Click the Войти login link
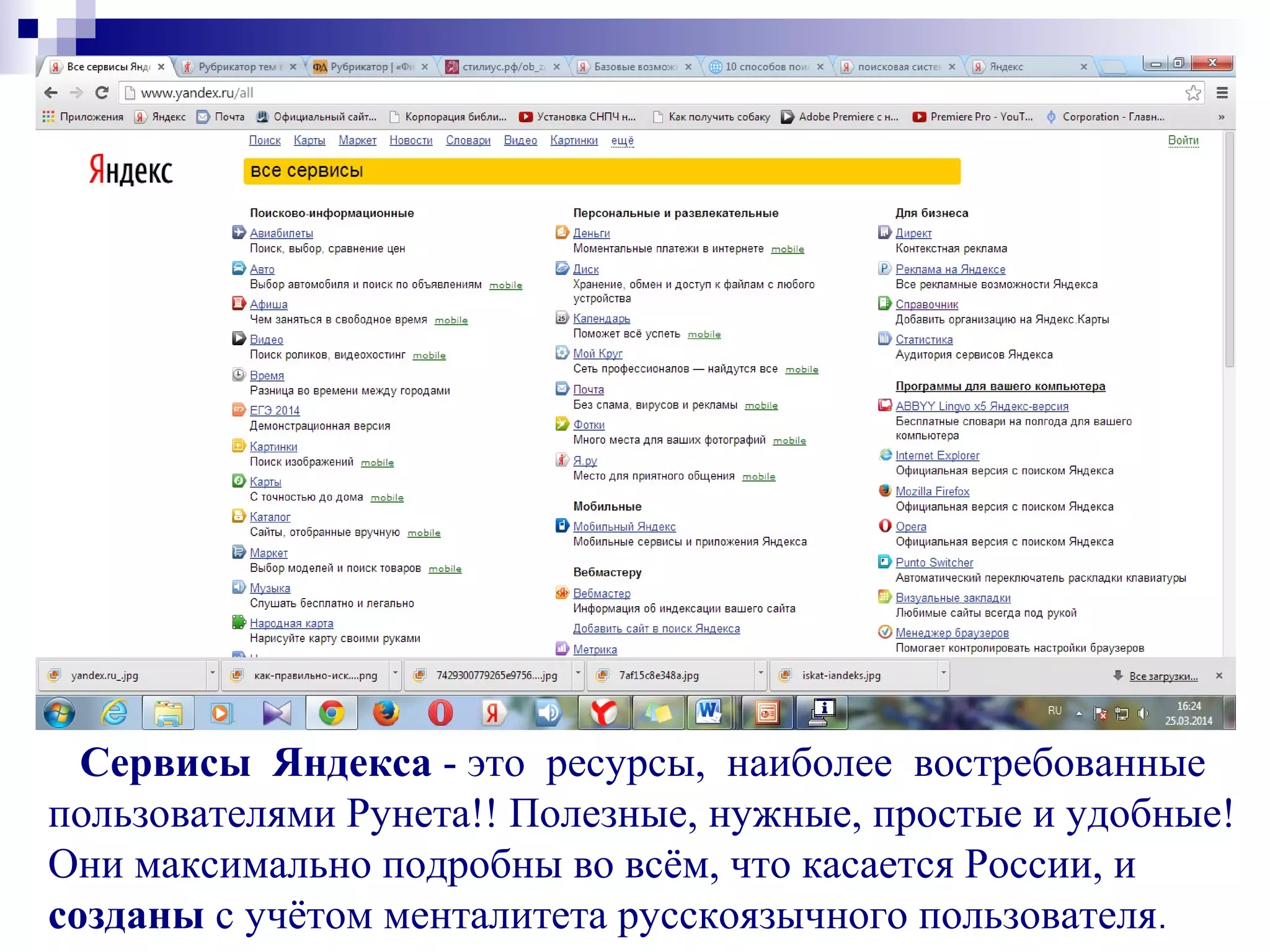Image resolution: width=1270 pixels, height=952 pixels. (x=1183, y=140)
